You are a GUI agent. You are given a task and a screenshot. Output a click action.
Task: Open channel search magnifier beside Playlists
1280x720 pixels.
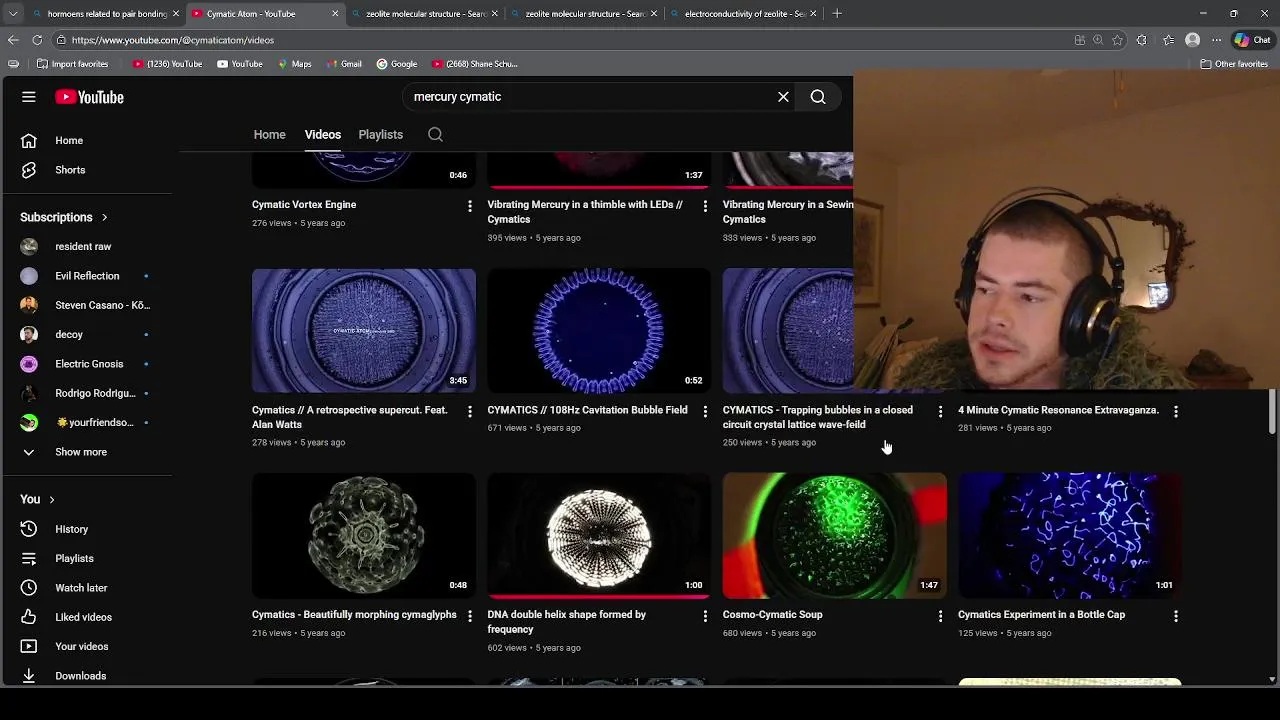coord(435,134)
